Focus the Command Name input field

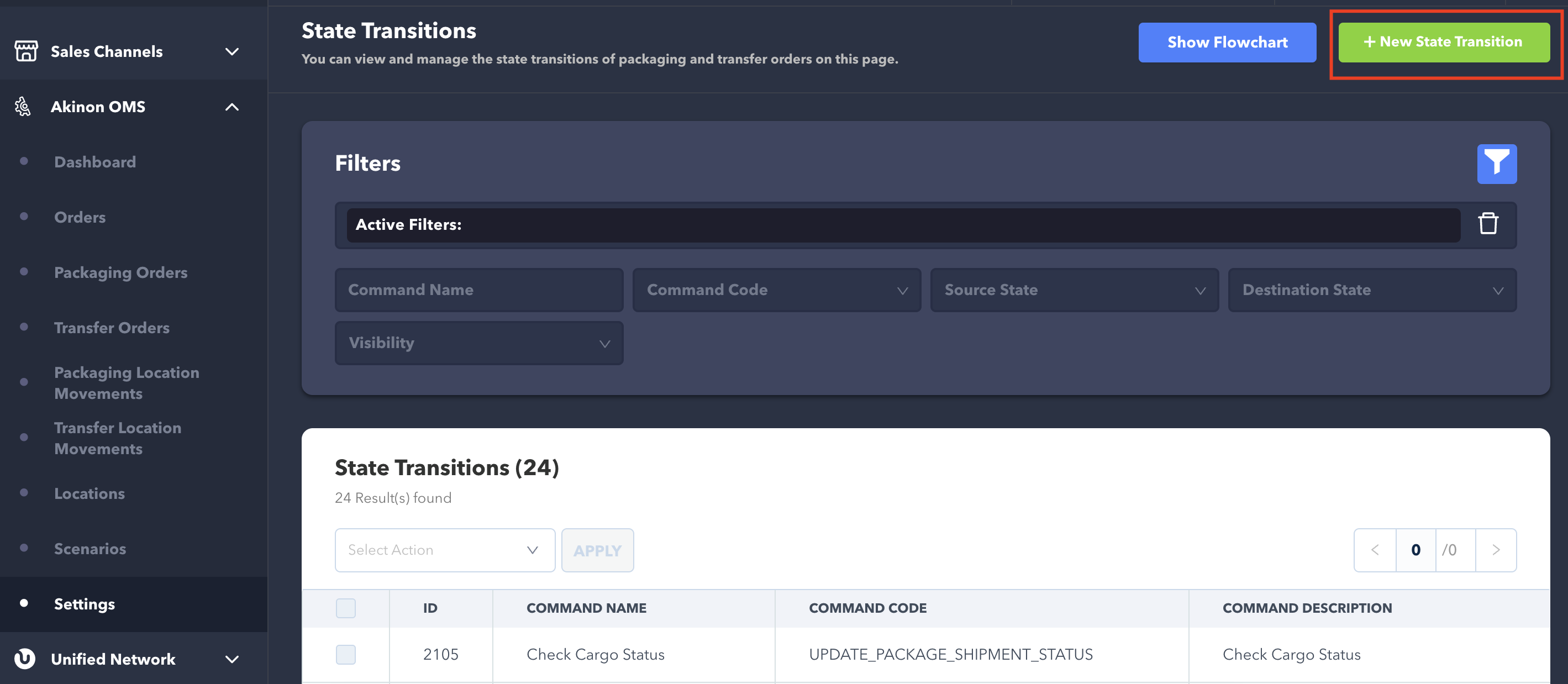pos(478,290)
